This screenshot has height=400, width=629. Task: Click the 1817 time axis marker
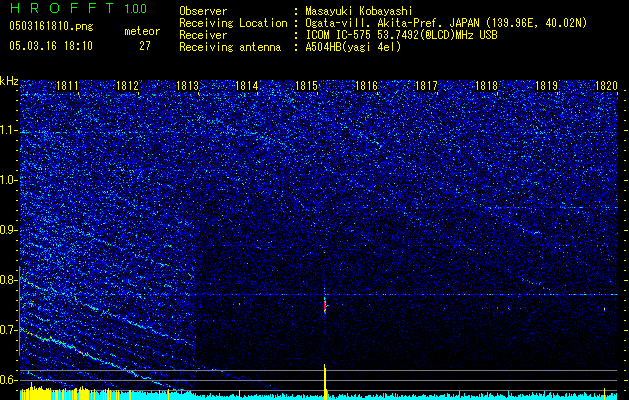[x=426, y=85]
